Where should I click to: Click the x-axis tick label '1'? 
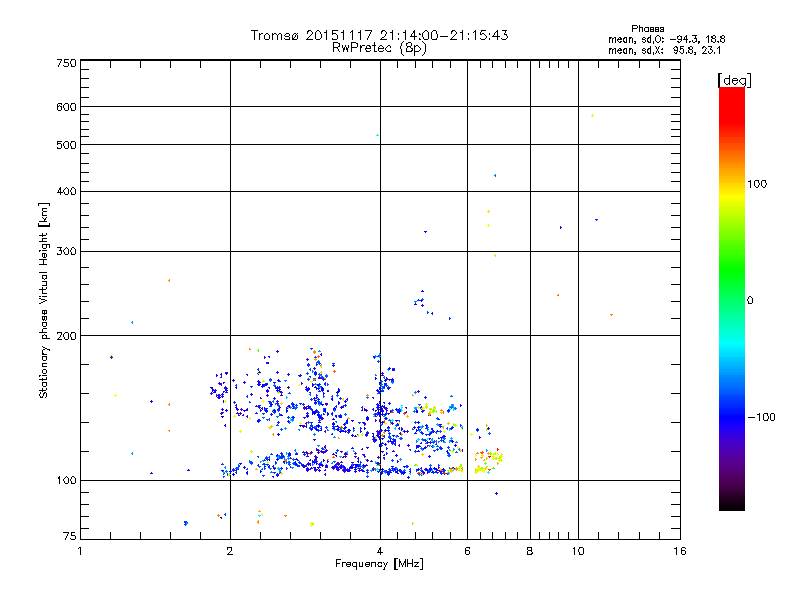[x=80, y=551]
